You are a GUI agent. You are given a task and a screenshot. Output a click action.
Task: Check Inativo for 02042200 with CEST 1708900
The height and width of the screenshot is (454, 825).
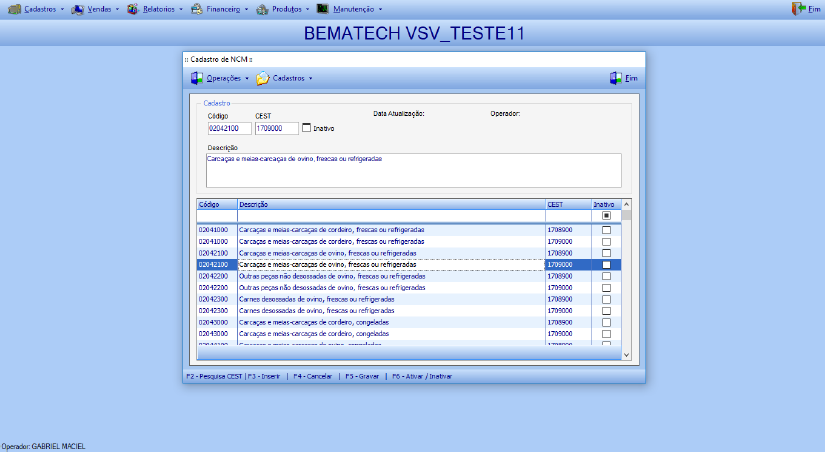(x=606, y=276)
